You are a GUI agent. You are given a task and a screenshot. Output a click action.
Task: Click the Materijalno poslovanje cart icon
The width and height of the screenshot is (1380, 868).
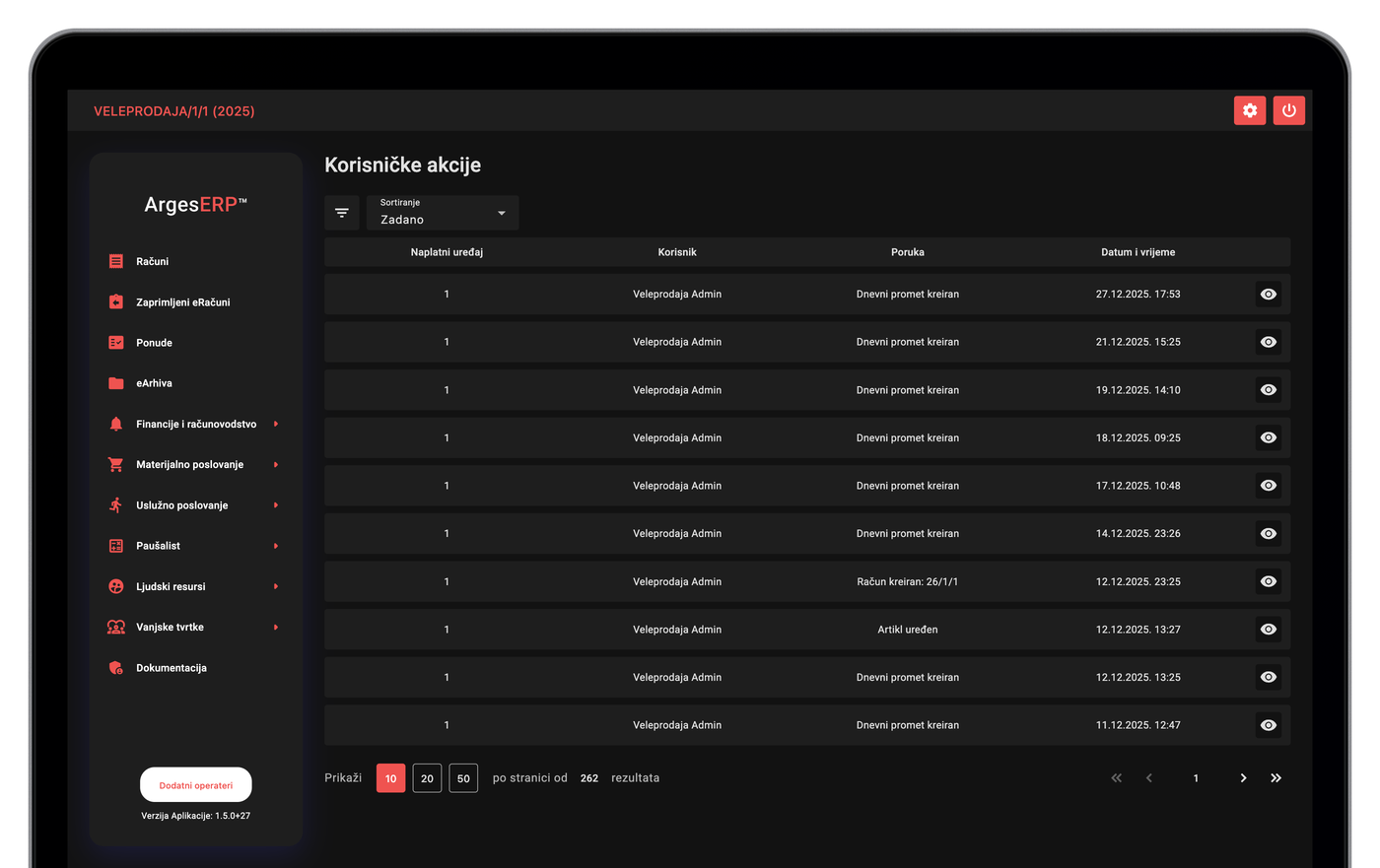[x=116, y=464]
